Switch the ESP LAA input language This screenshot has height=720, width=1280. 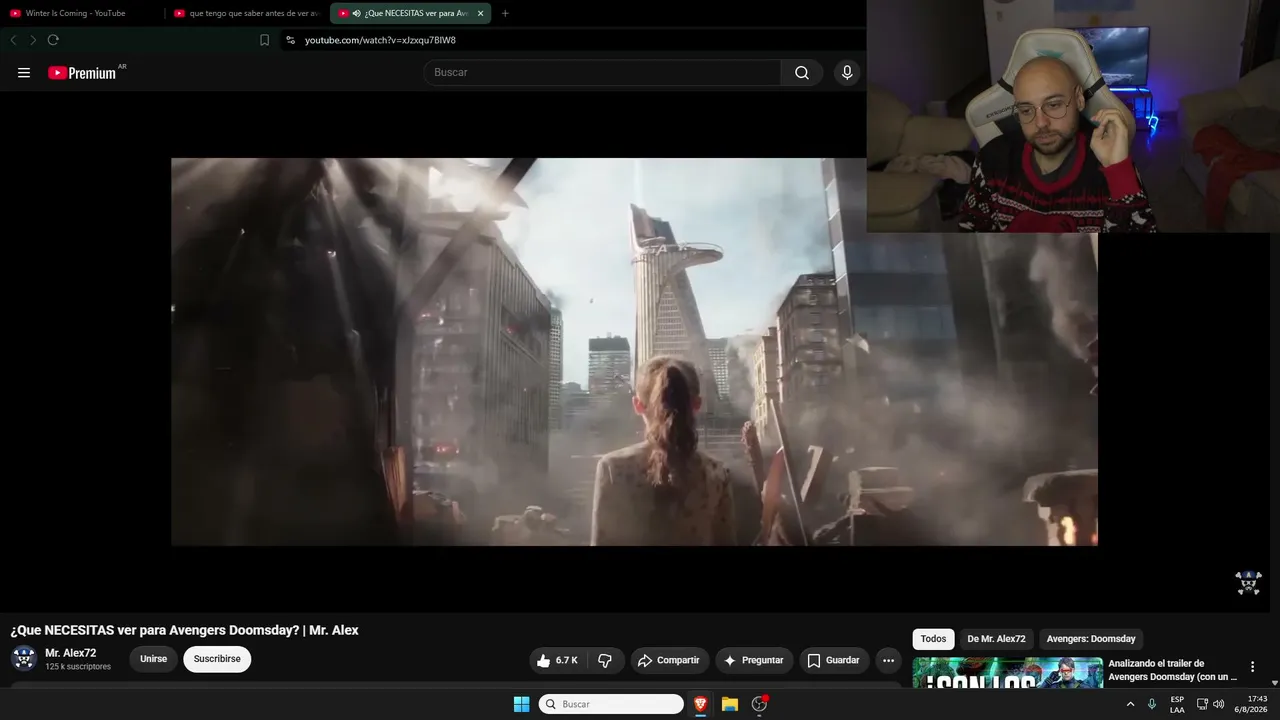1177,704
